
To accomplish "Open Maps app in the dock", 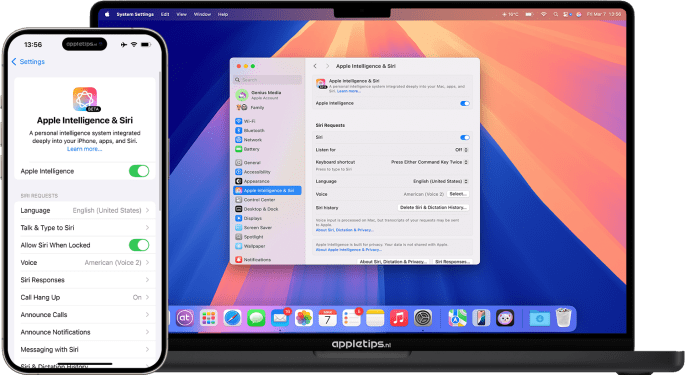I will tap(457, 318).
